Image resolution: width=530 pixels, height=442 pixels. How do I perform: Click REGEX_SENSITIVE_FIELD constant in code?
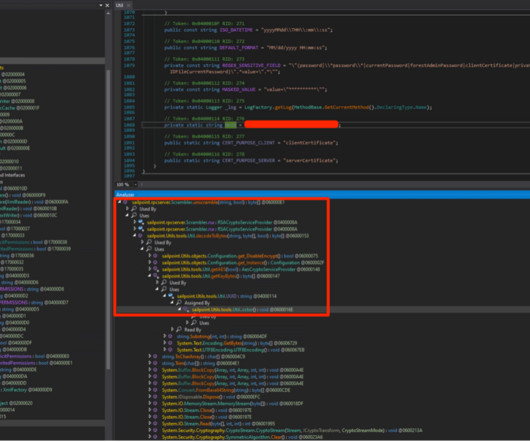coord(251,66)
